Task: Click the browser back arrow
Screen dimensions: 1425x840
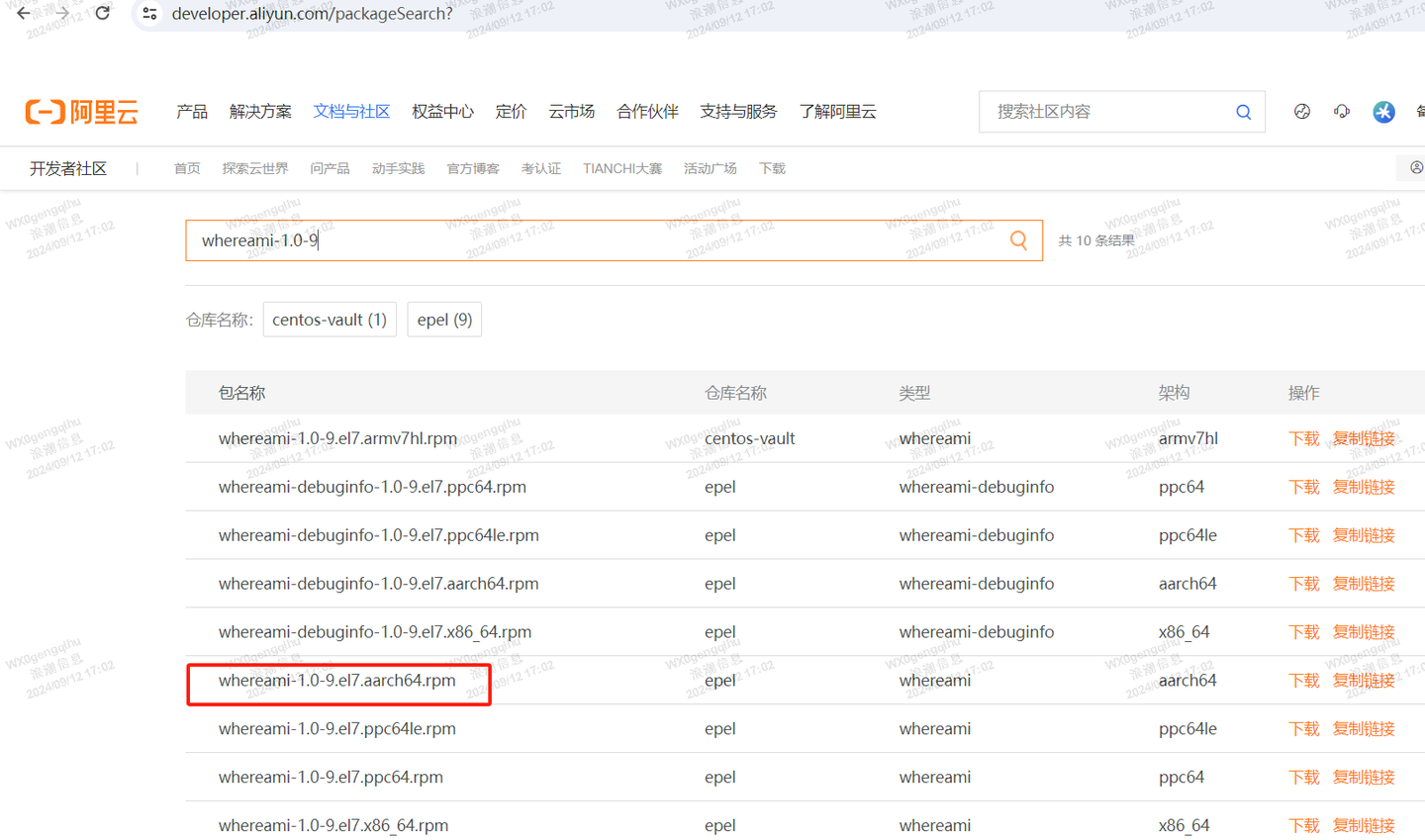Action: coord(24,14)
